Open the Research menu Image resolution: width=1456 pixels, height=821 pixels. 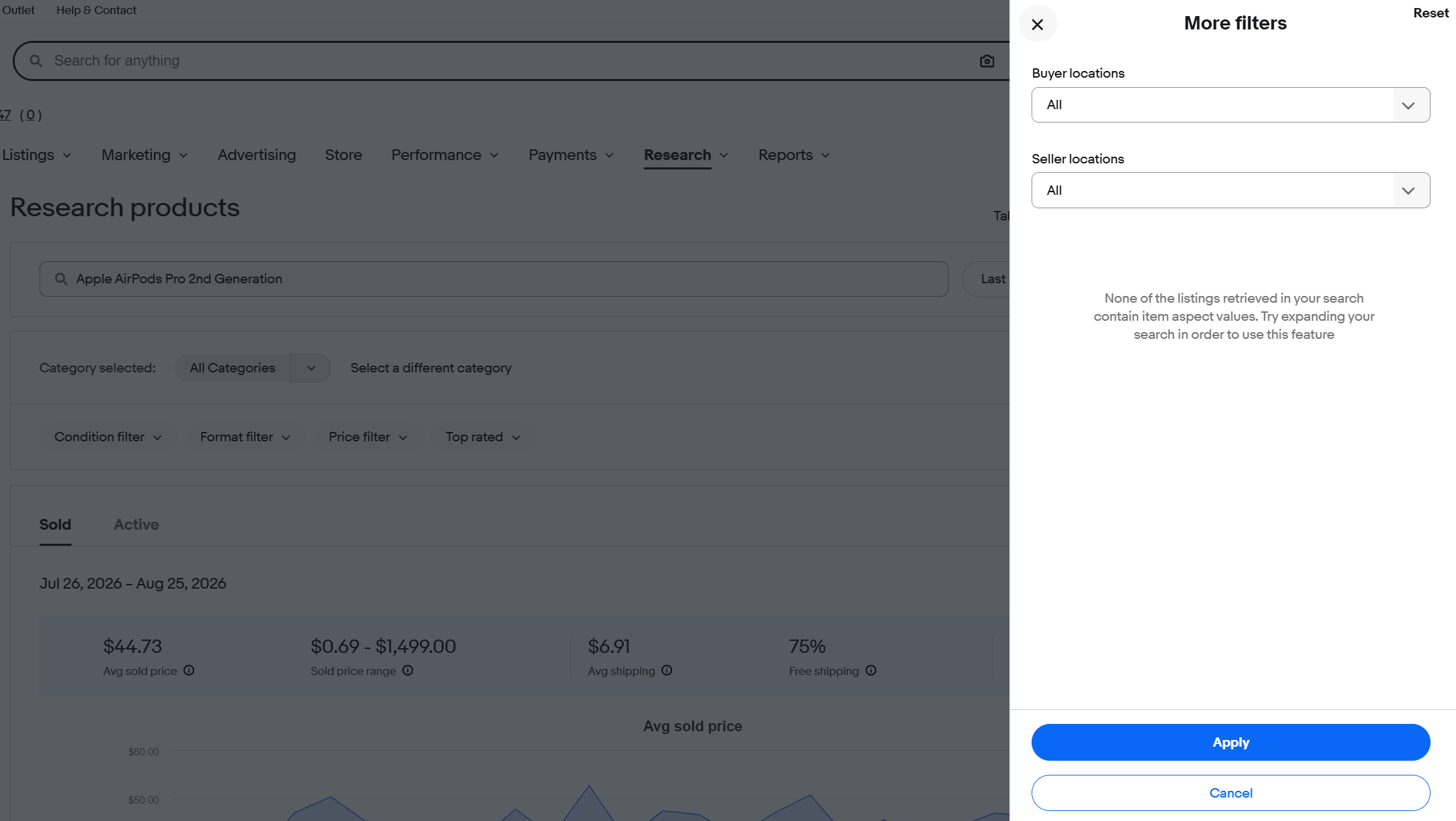tap(686, 155)
